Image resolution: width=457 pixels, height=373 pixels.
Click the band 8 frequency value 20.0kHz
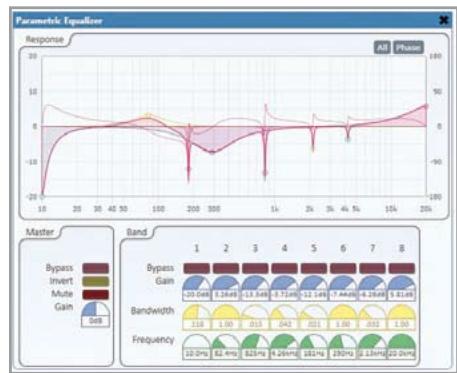(x=402, y=354)
